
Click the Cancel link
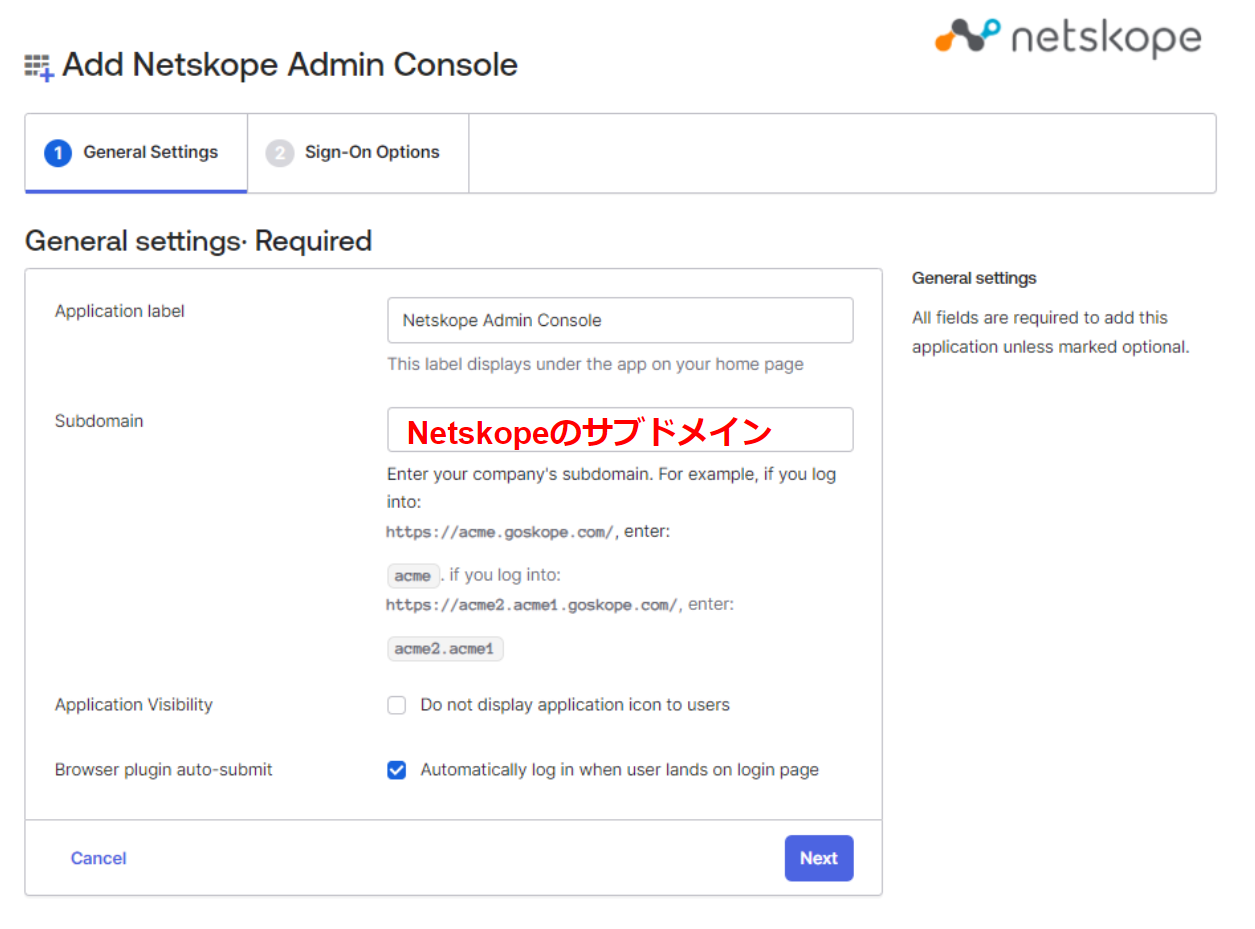[x=97, y=858]
